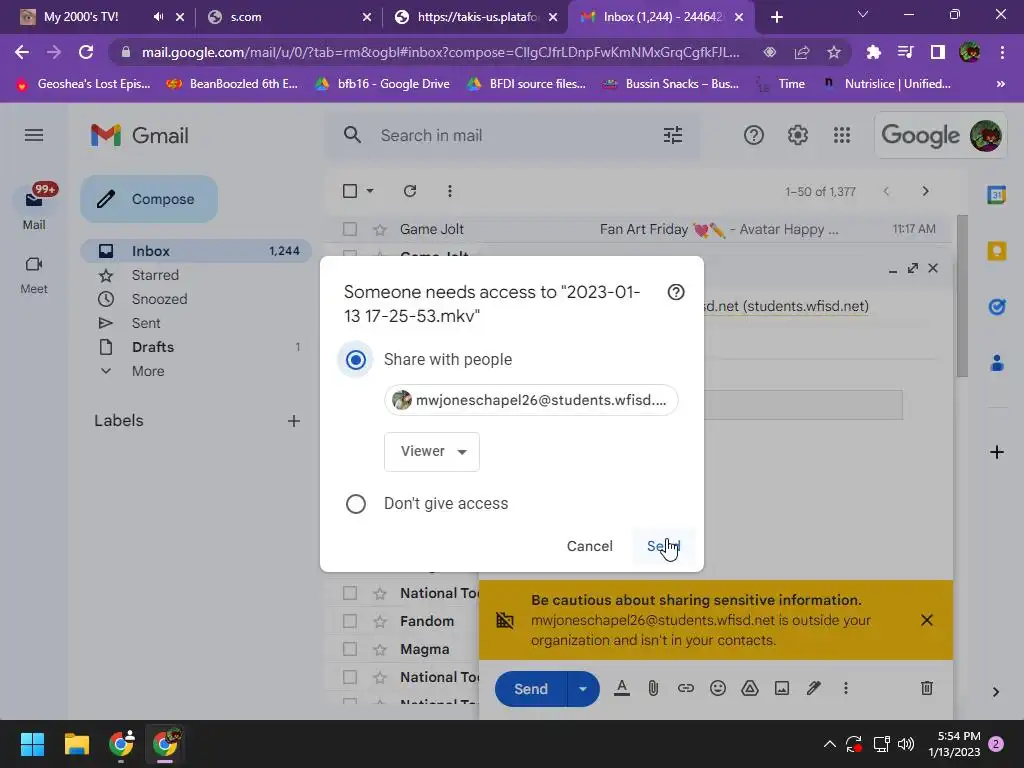Open formatting options in compose toolbar
Viewport: 1024px width, 768px height.
[x=622, y=688]
